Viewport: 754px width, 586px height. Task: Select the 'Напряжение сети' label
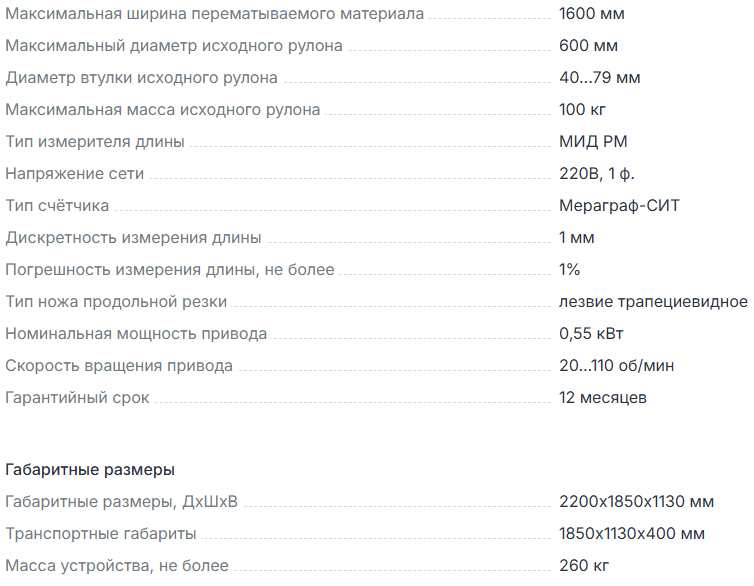click(x=75, y=174)
